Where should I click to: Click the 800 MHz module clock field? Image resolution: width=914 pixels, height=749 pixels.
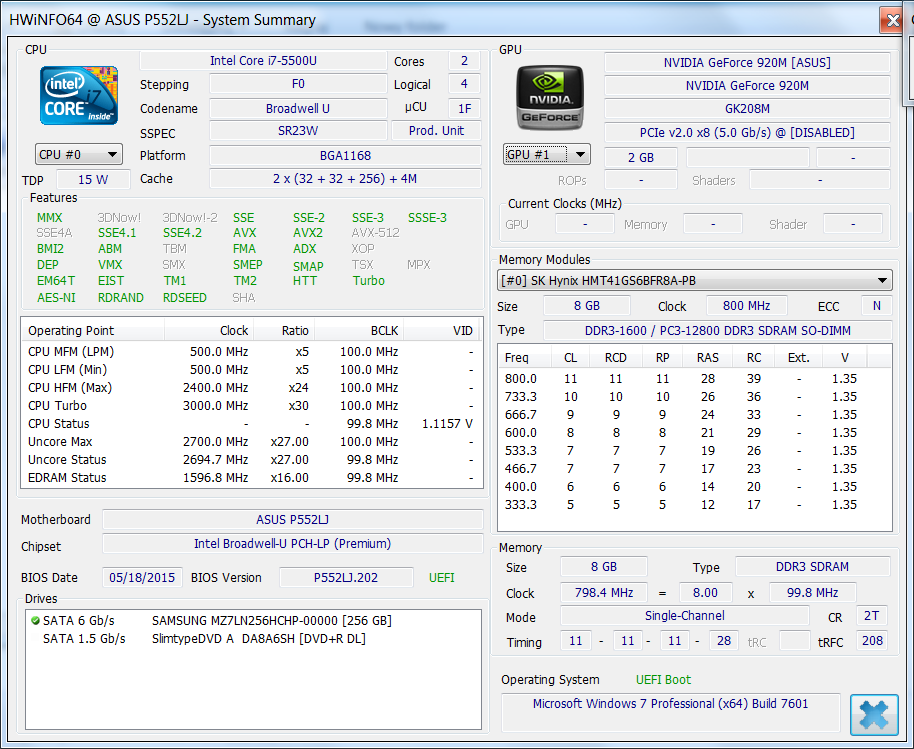746,306
